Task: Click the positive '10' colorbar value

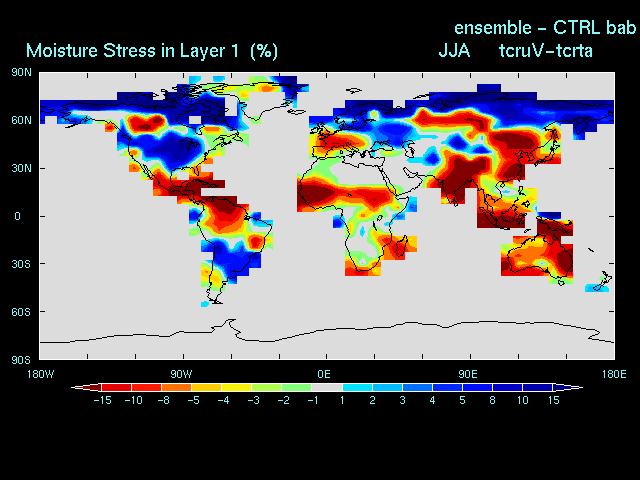Action: (x=523, y=400)
